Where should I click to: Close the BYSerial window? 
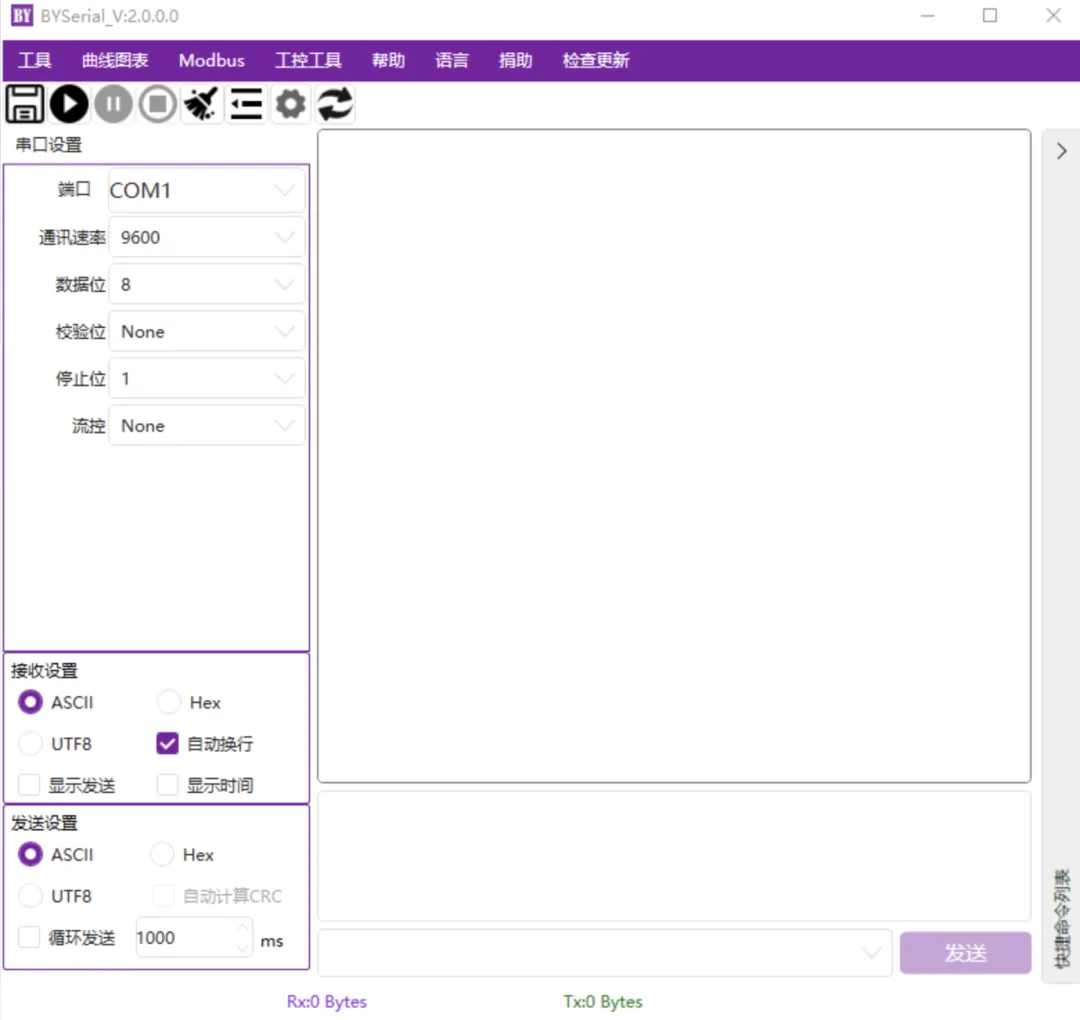click(x=1053, y=15)
